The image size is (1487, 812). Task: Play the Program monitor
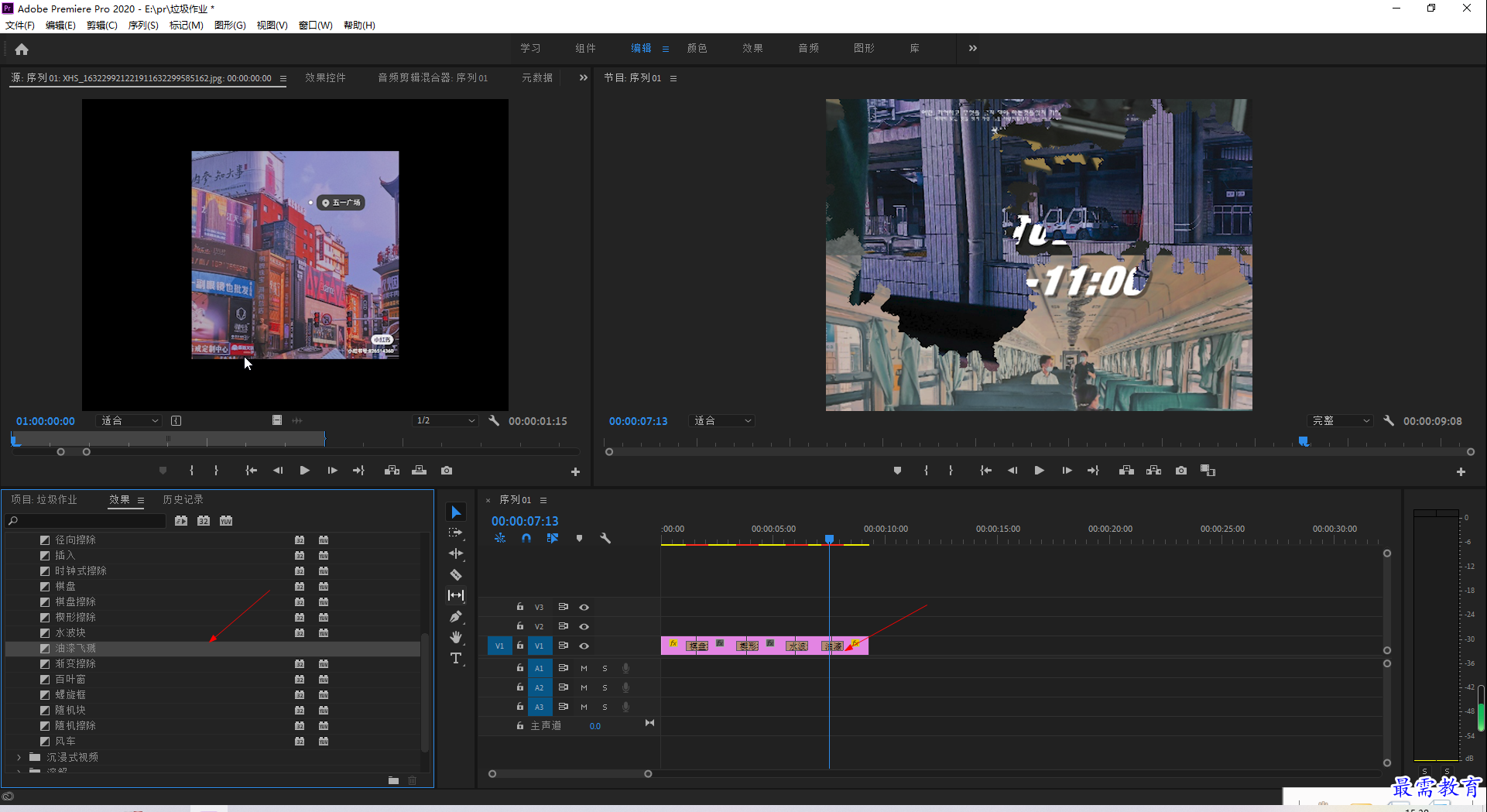pyautogui.click(x=1039, y=471)
